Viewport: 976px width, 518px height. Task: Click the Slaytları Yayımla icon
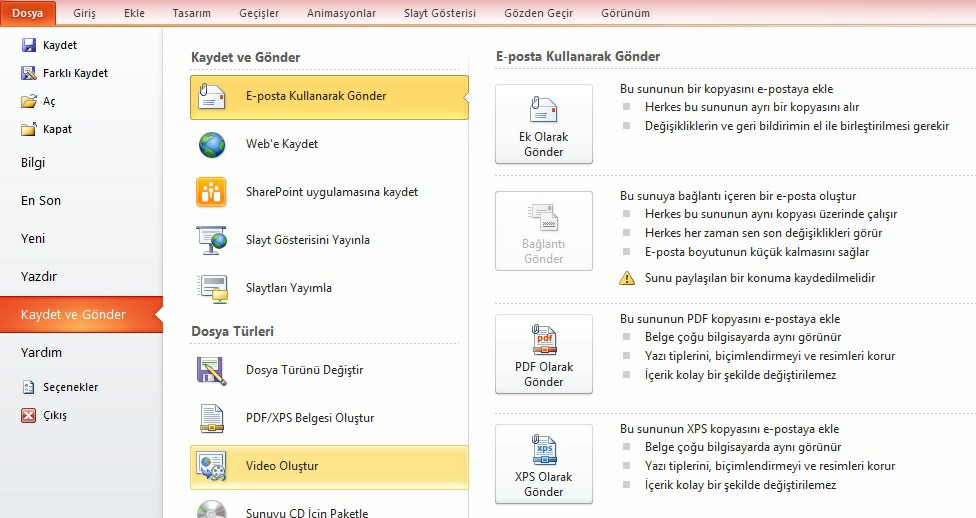pos(212,288)
